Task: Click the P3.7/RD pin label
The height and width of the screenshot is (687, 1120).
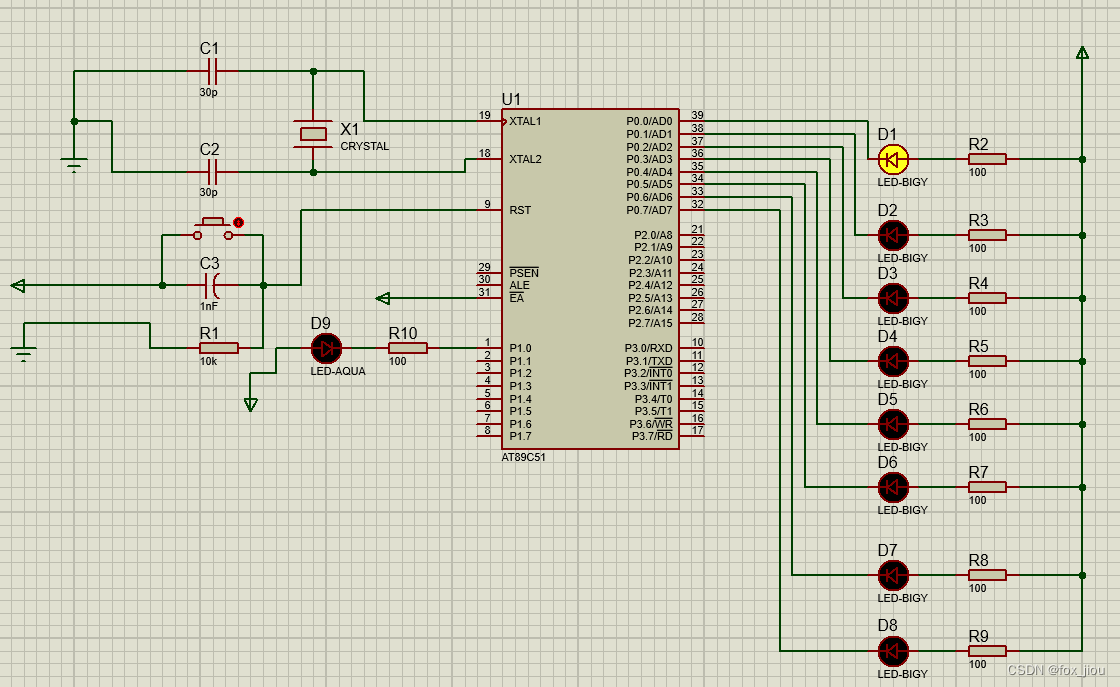Action: coord(652,436)
